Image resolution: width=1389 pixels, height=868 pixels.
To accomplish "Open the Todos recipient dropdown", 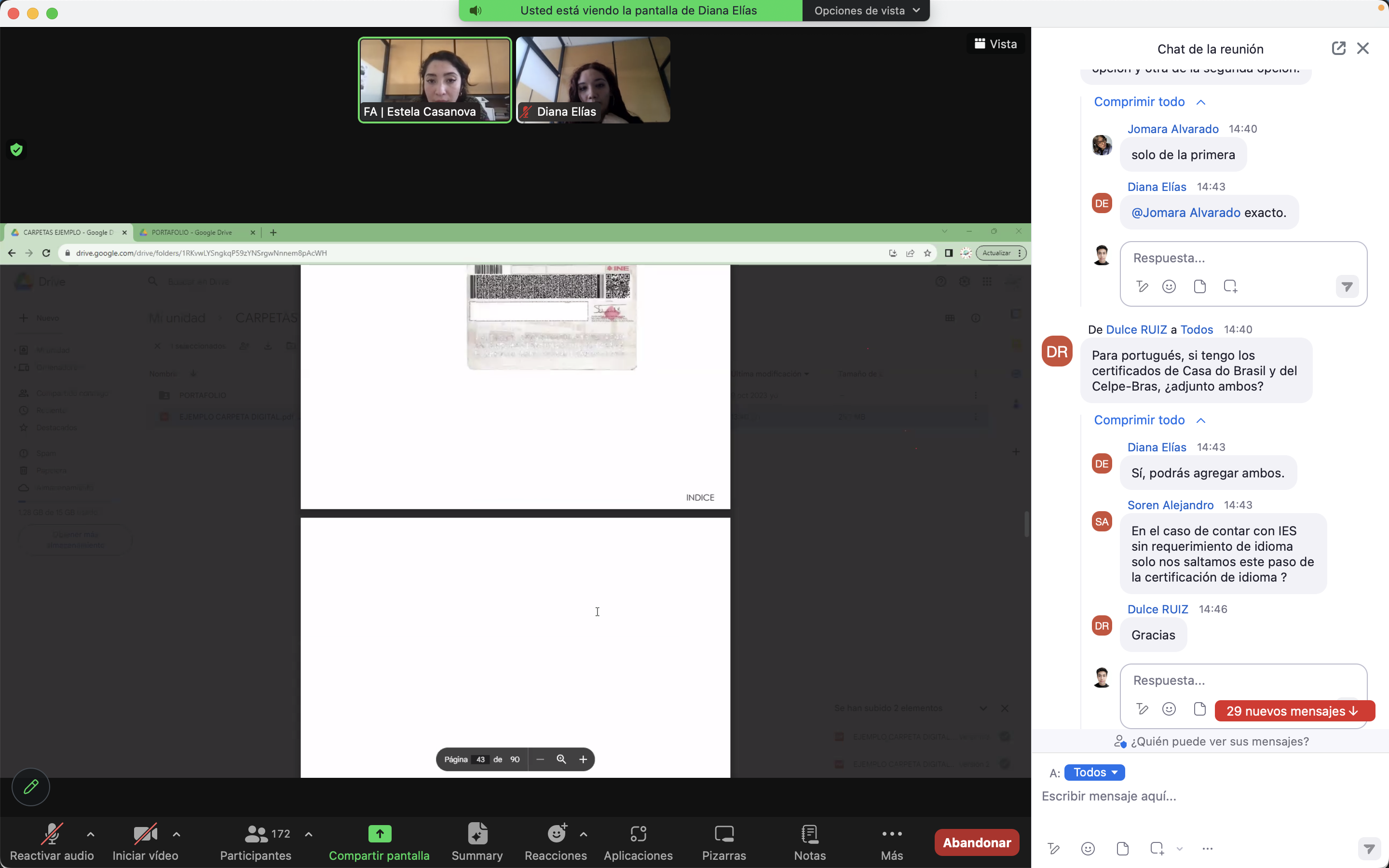I will pos(1094,772).
